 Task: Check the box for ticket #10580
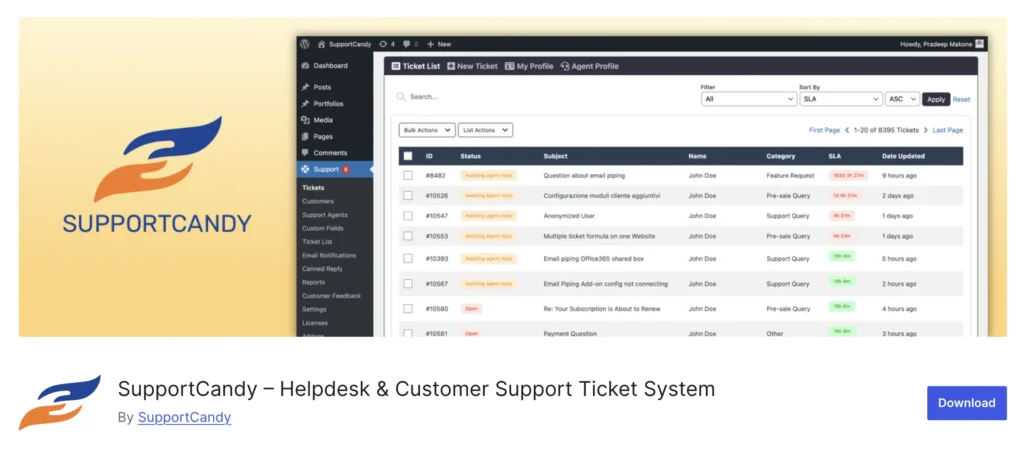(x=408, y=309)
